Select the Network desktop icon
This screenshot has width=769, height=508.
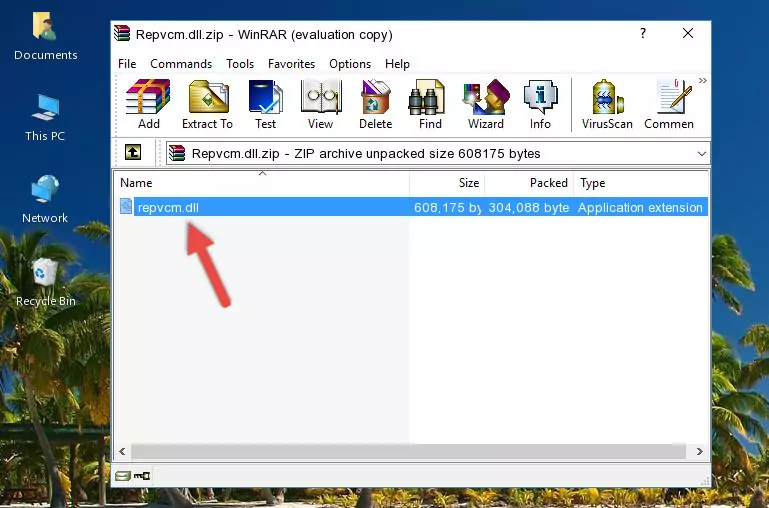[x=45, y=200]
